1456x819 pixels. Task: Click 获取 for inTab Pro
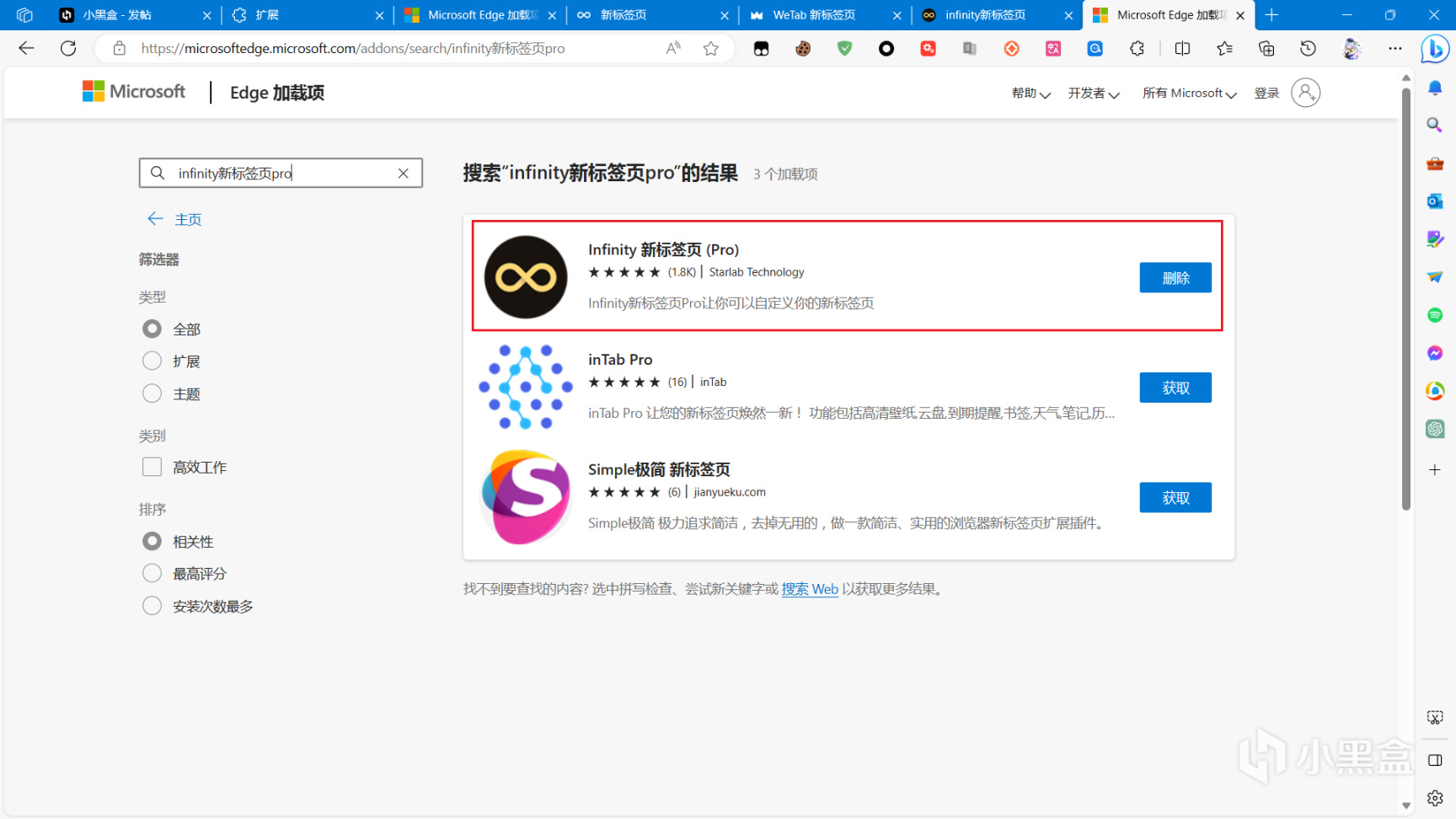[1175, 388]
